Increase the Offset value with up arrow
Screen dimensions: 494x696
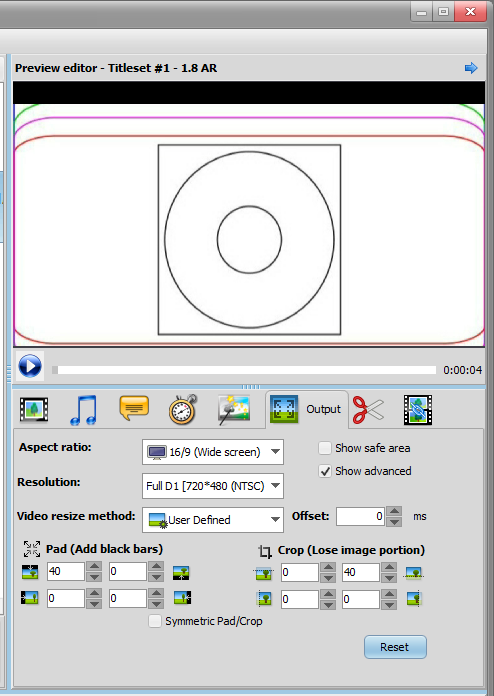[394, 511]
